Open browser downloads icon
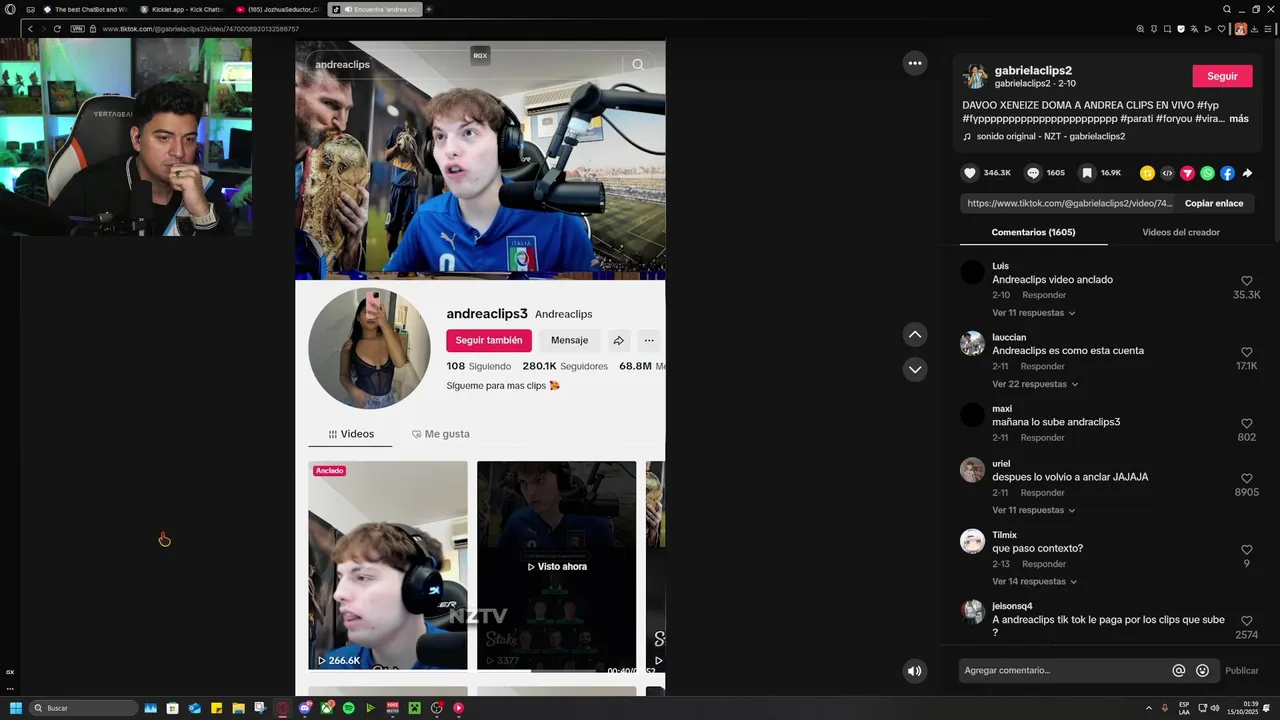This screenshot has height=720, width=1280. tap(1254, 29)
